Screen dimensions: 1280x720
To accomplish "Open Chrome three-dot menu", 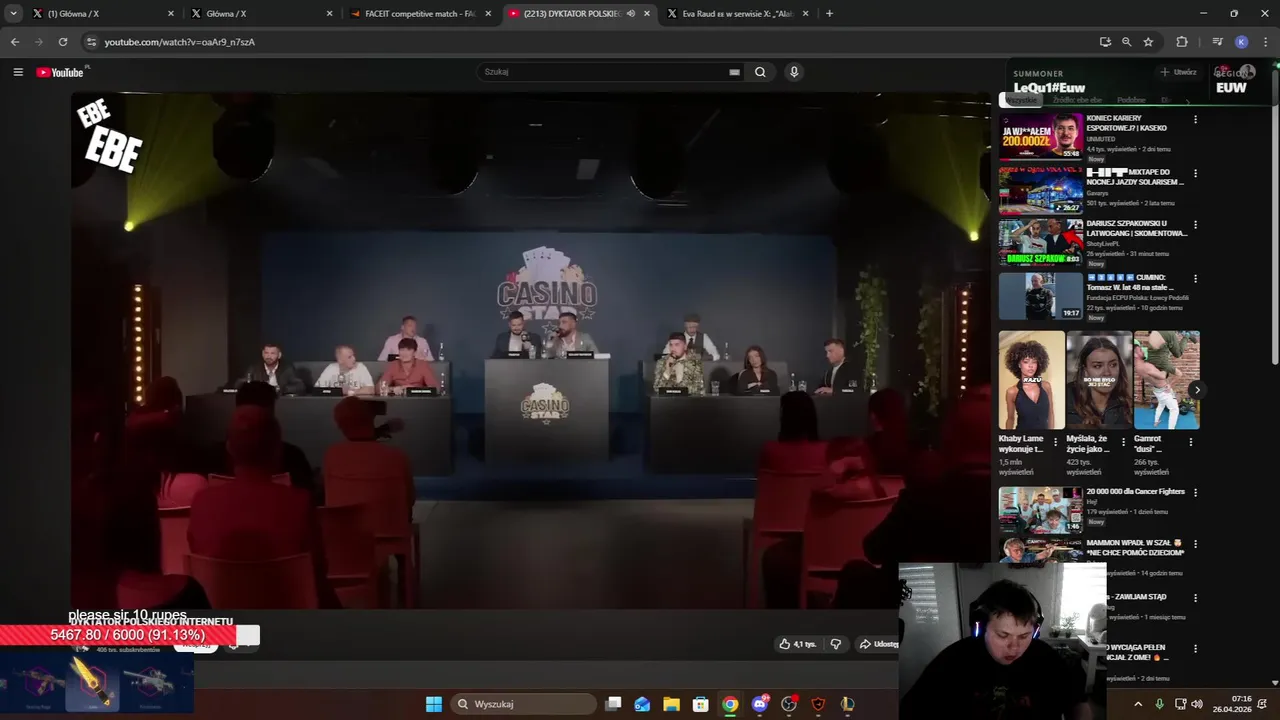I will pyautogui.click(x=1266, y=42).
